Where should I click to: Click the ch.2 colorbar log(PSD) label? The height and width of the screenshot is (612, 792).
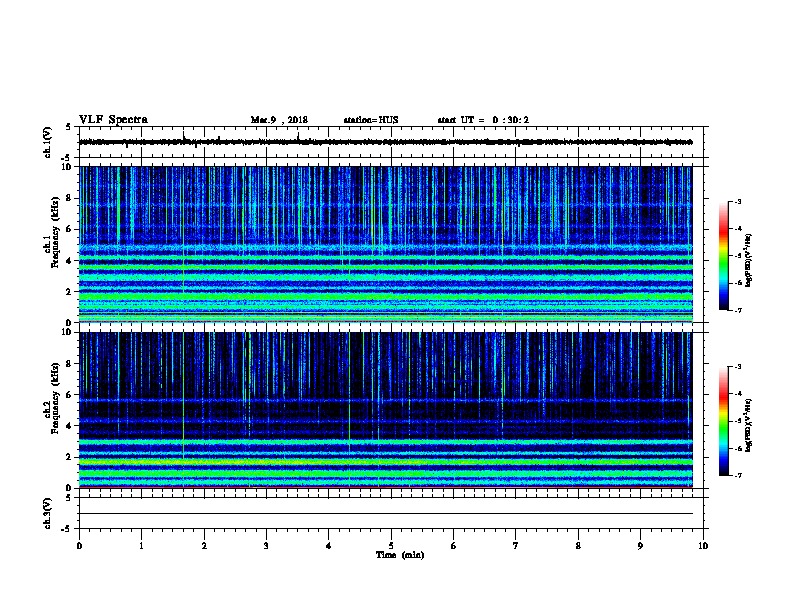point(749,425)
